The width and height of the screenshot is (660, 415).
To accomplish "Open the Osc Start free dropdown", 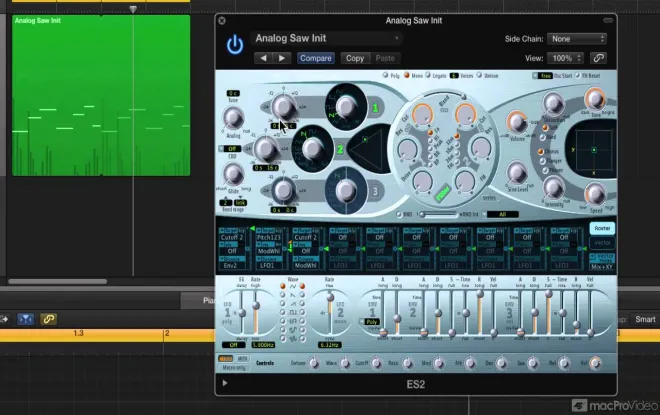I will [543, 76].
